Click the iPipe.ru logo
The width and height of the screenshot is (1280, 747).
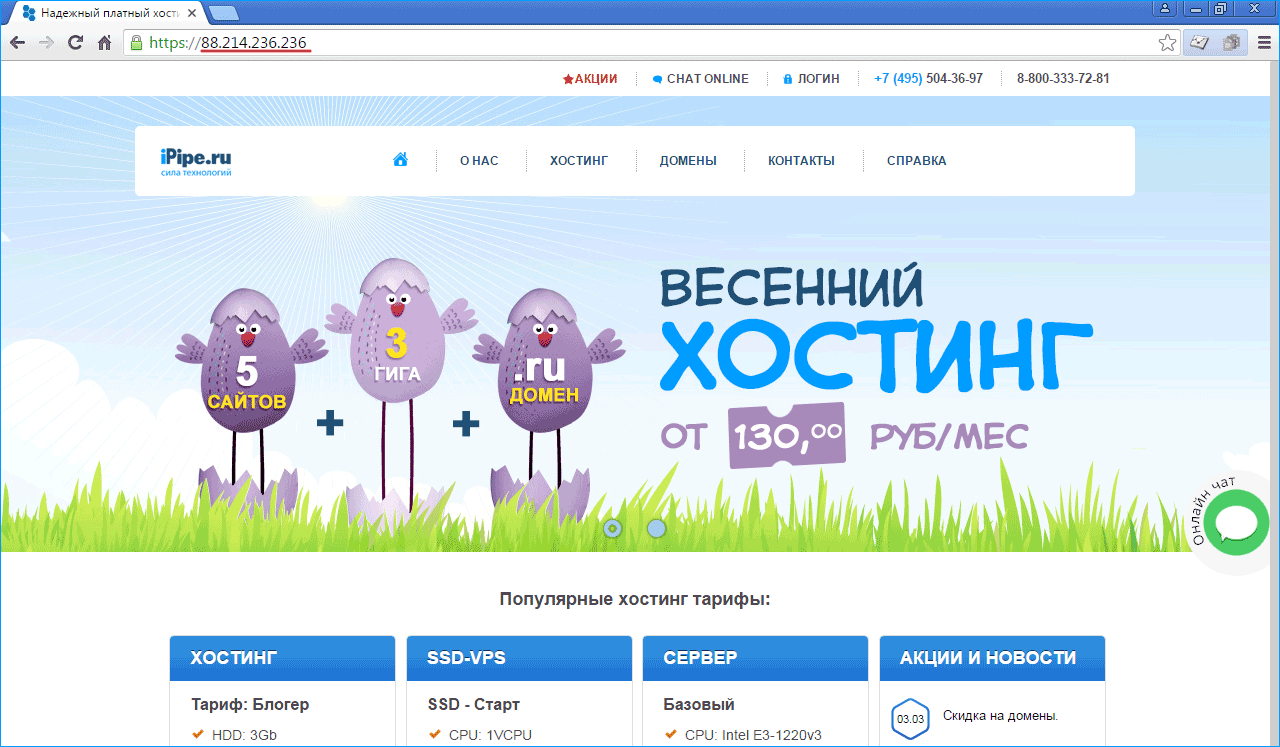[196, 160]
